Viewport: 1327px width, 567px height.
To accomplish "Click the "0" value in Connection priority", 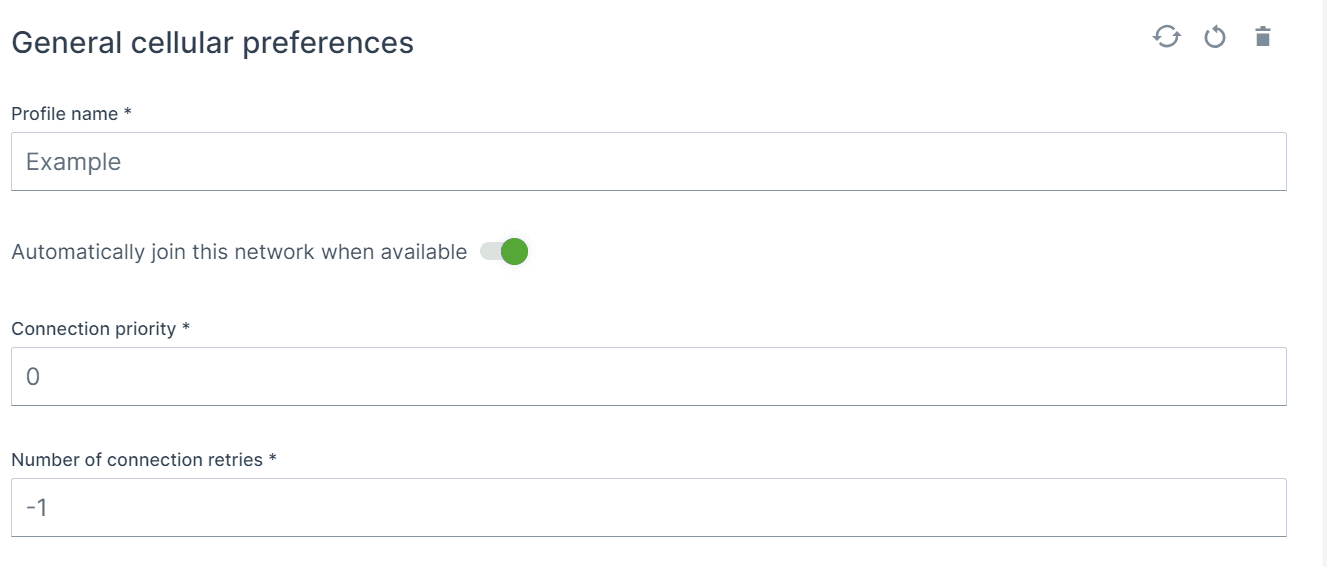I will [33, 377].
